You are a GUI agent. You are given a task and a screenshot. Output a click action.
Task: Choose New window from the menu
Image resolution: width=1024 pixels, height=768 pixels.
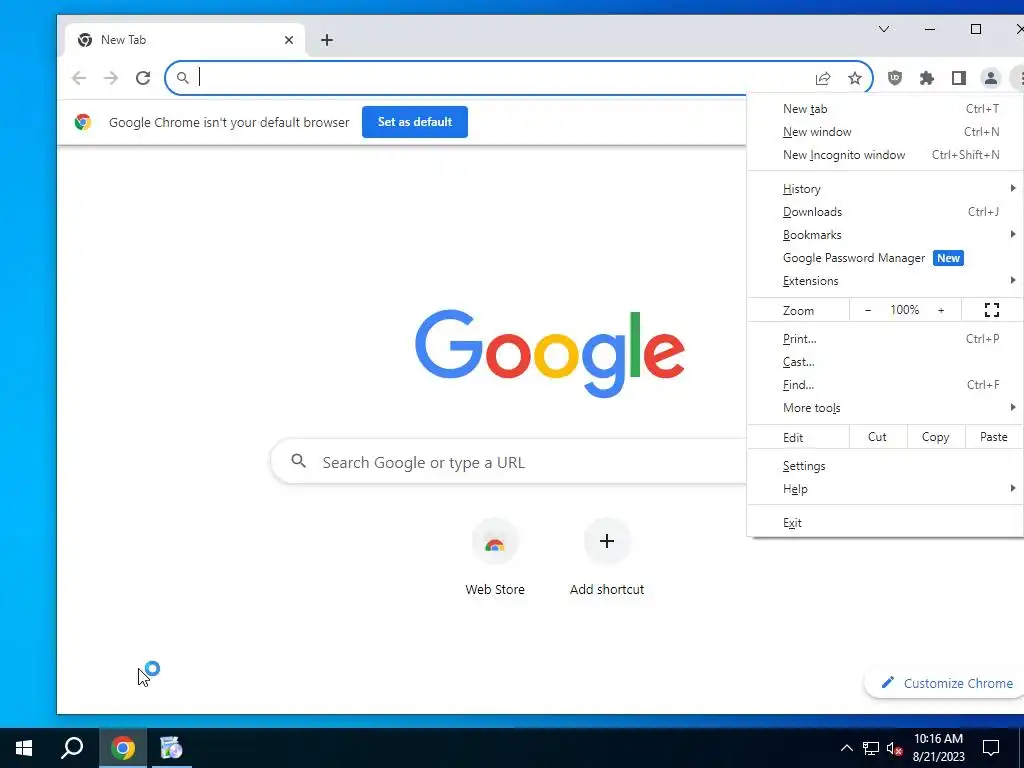coord(885,132)
